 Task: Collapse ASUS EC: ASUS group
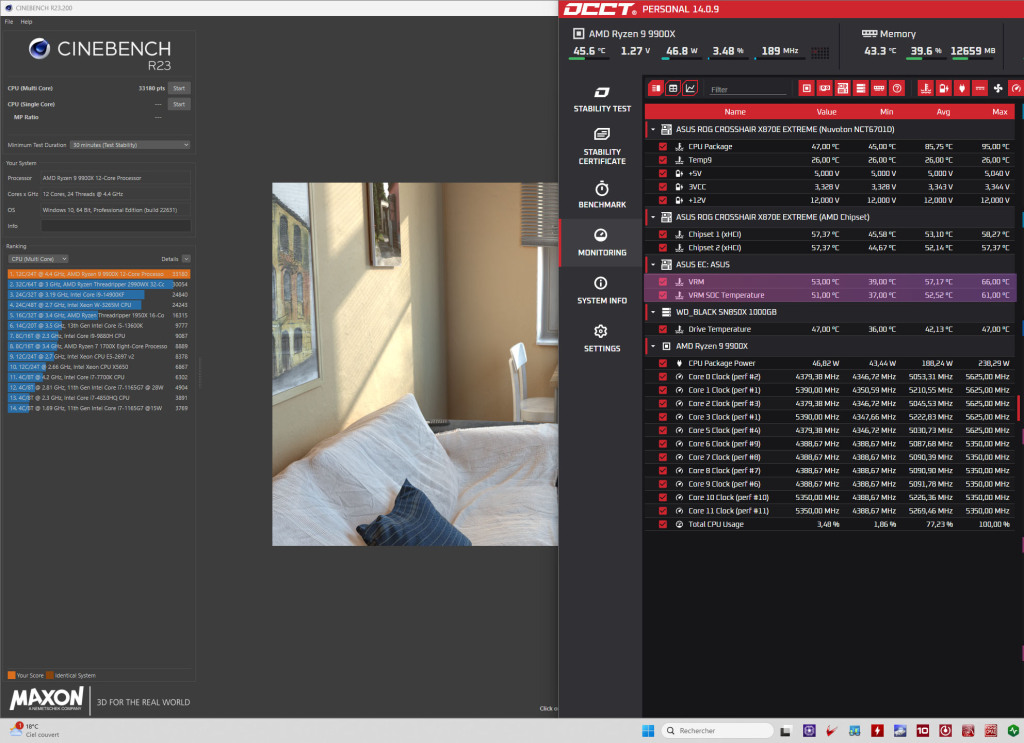(x=652, y=264)
